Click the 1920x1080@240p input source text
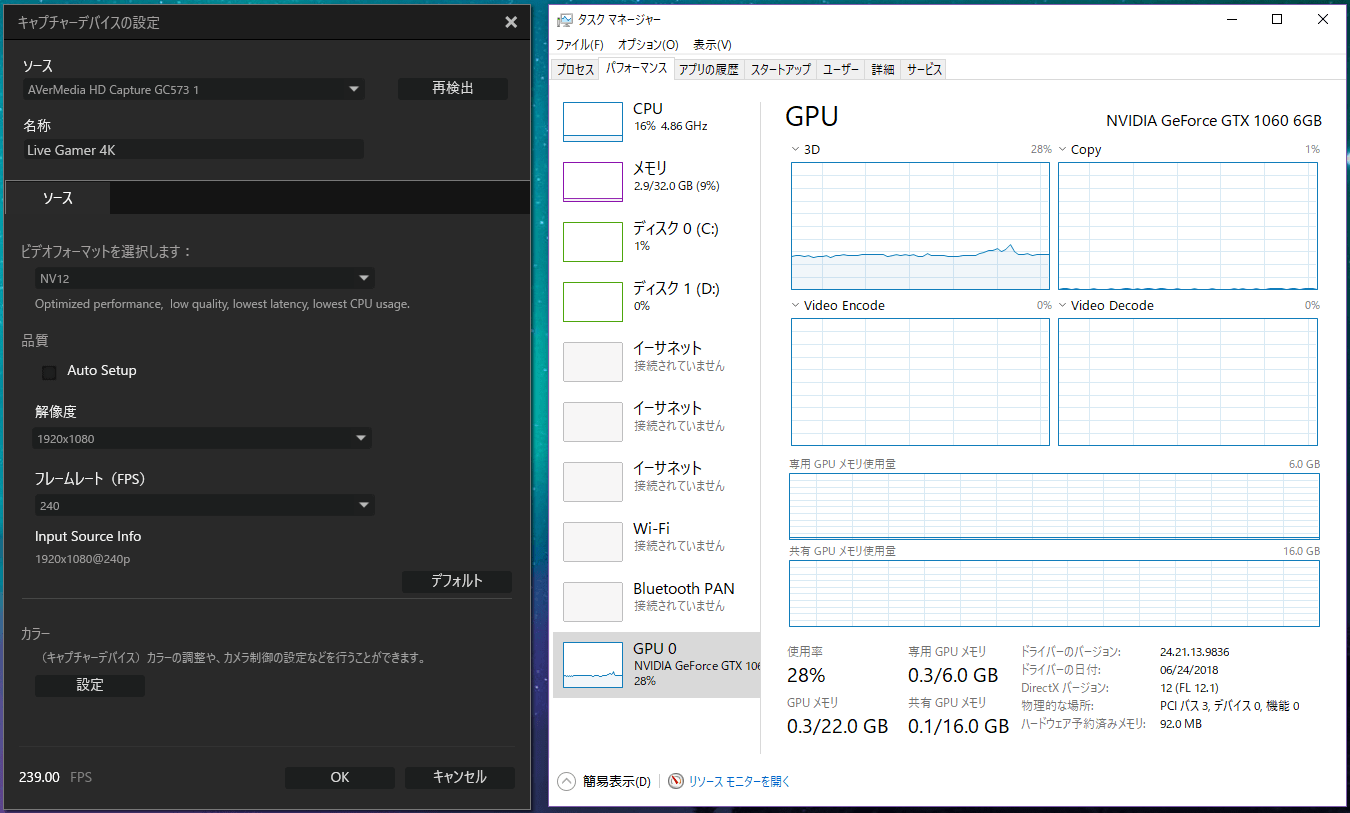This screenshot has height=813, width=1350. tap(83, 559)
